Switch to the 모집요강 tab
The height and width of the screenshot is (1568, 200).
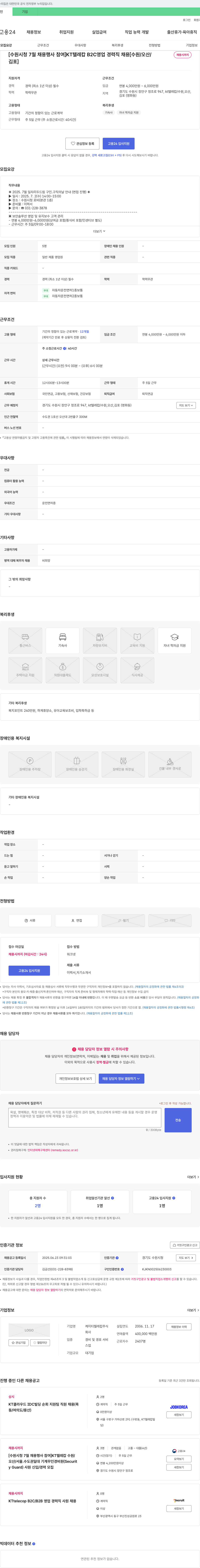click(6, 45)
